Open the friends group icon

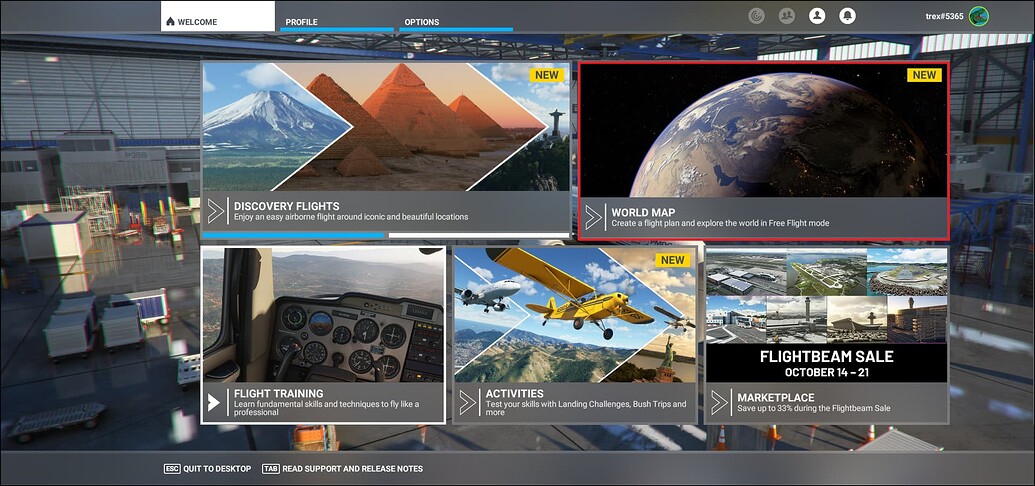[787, 16]
